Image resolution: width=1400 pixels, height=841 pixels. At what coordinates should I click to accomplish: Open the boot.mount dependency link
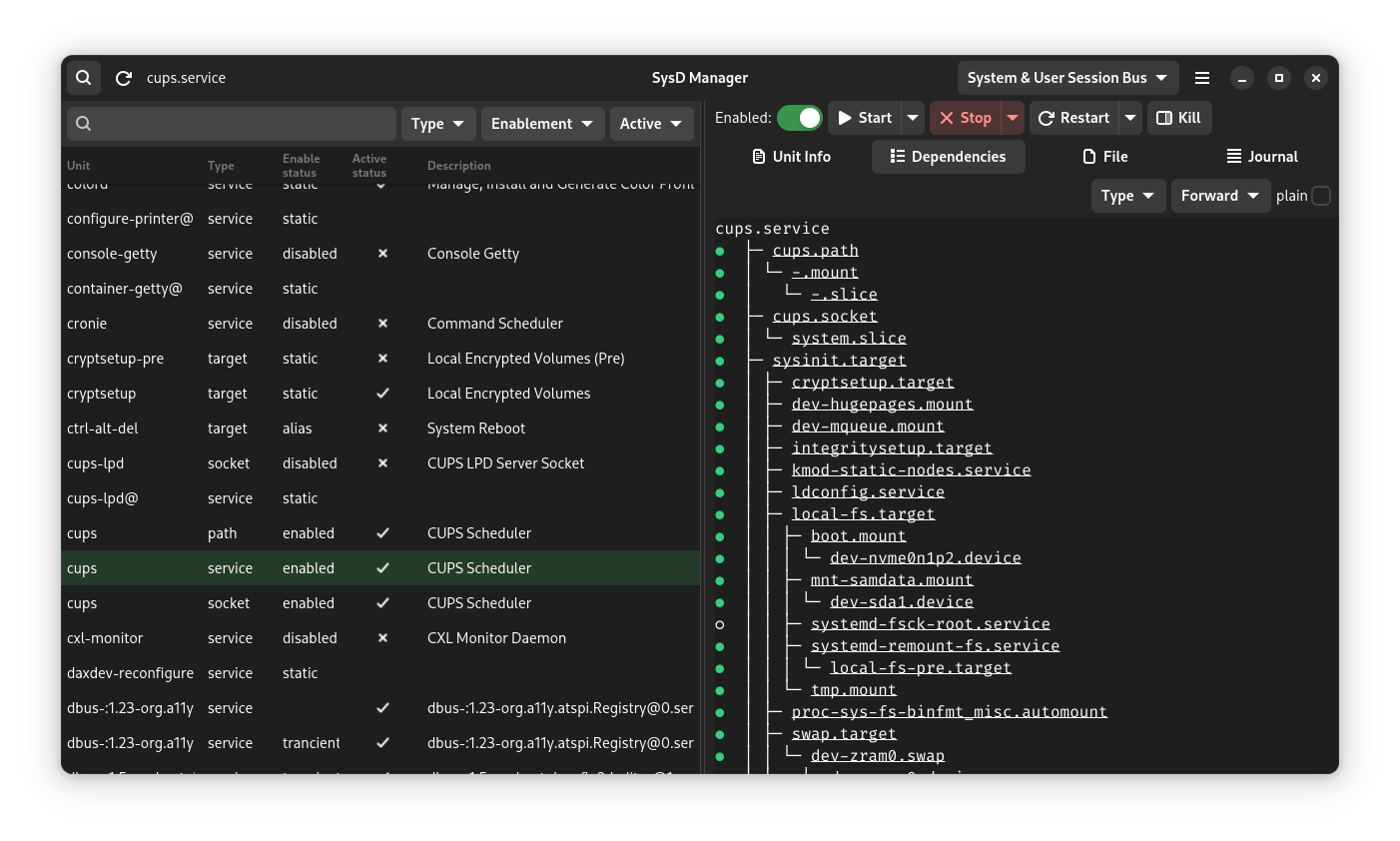(x=859, y=536)
